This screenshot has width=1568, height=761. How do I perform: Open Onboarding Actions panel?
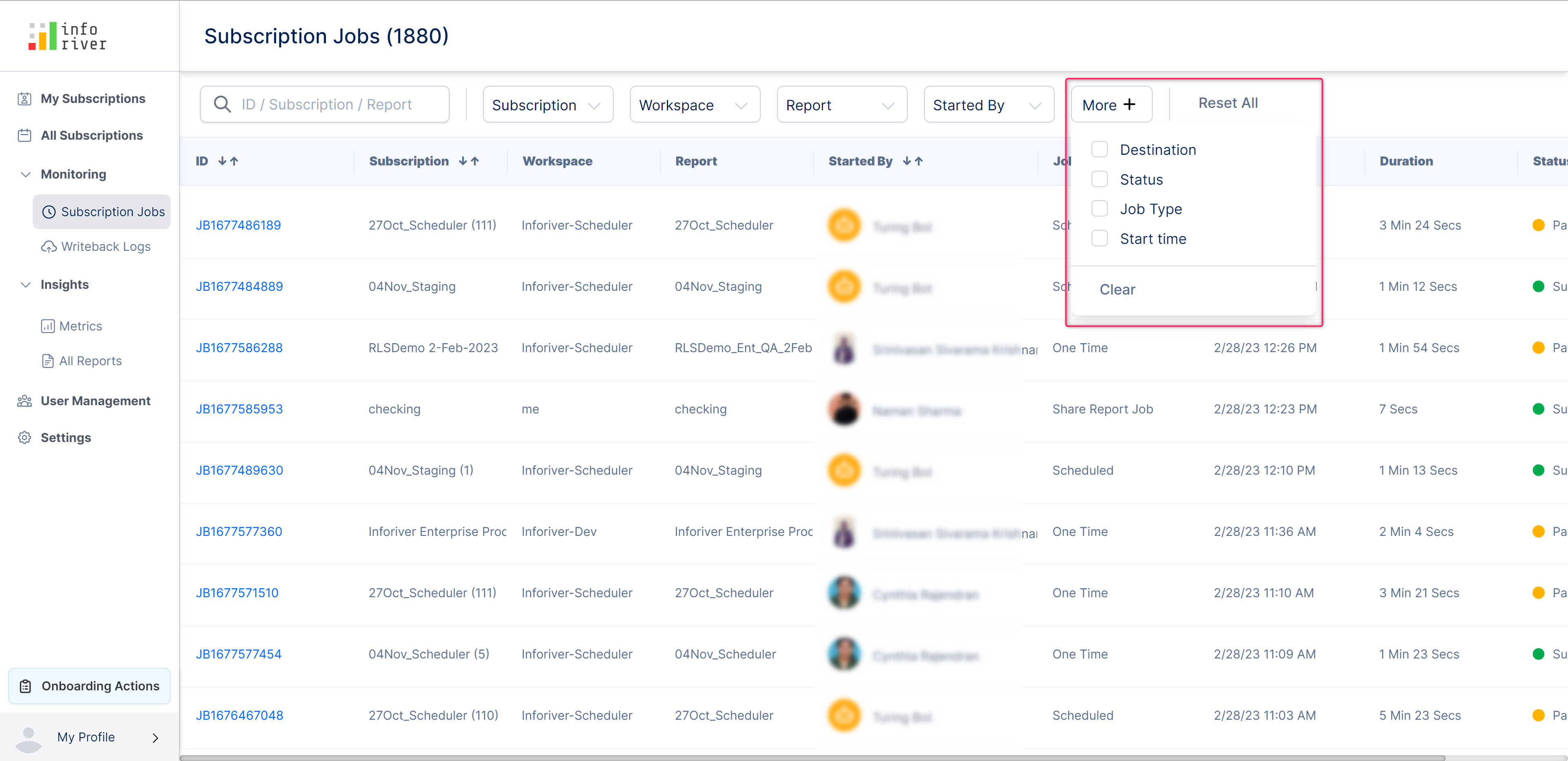(x=89, y=686)
